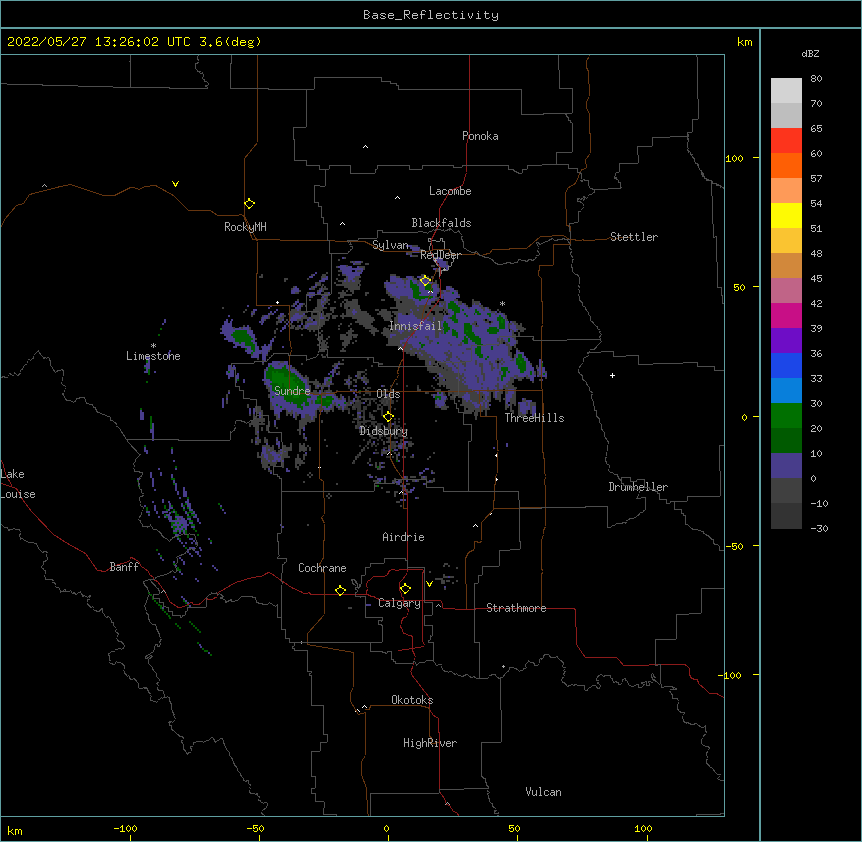The image size is (862, 842).
Task: Pick the red 60-65 dBZ legend swatch
Action: pos(786,140)
